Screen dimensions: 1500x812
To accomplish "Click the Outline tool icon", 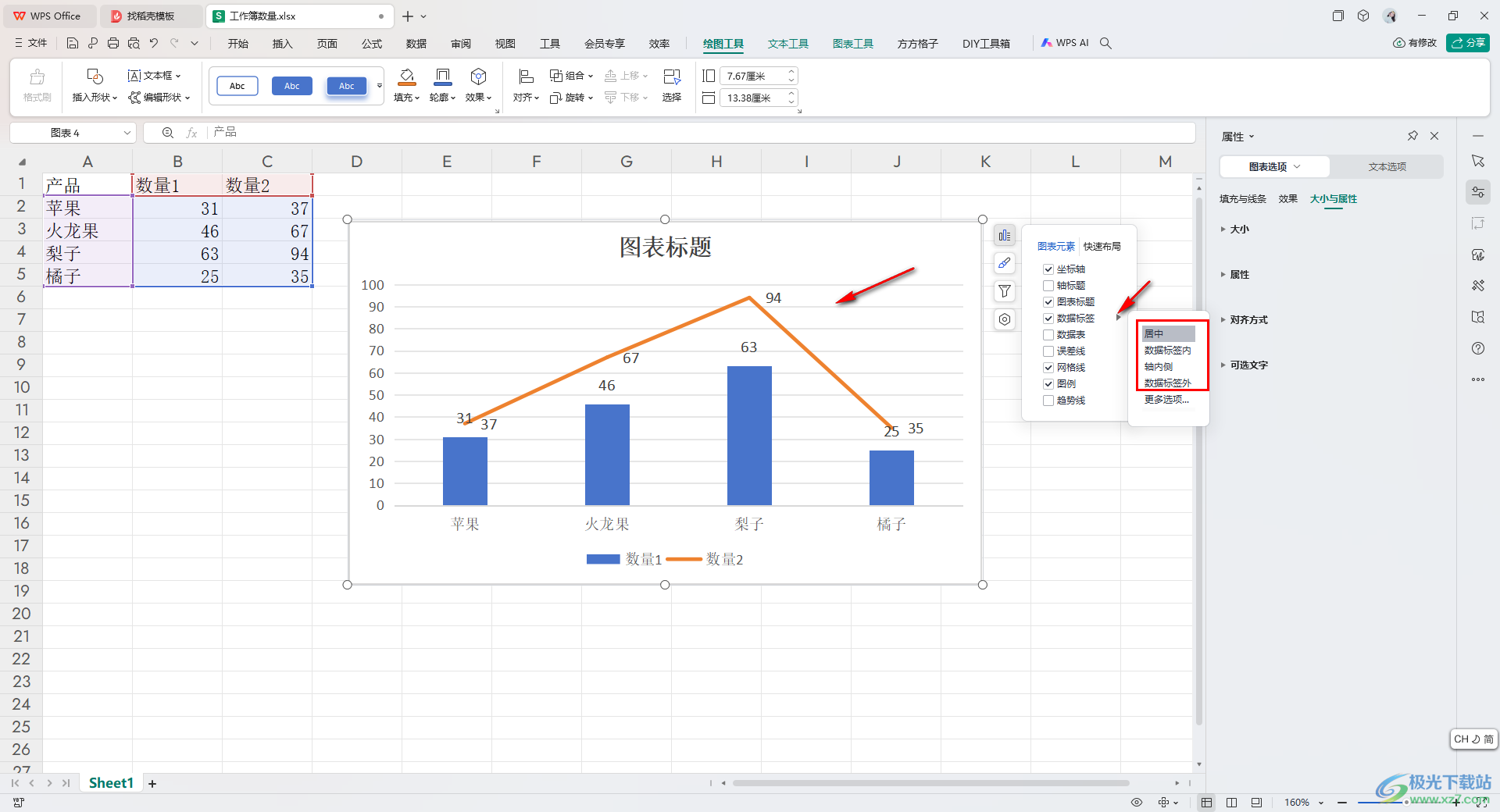I will (442, 77).
